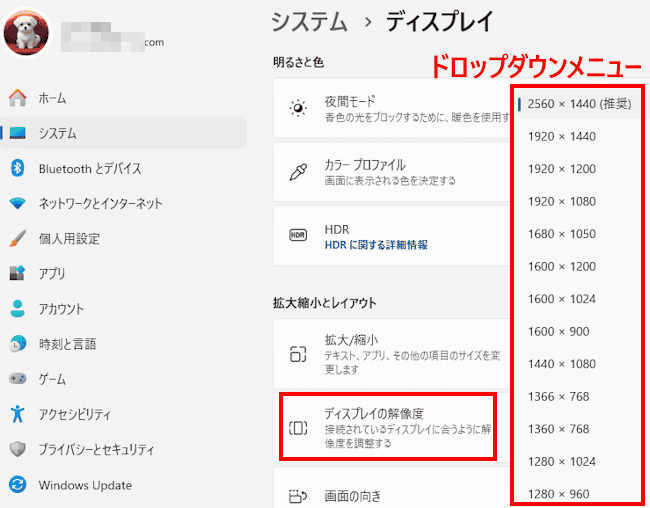Viewport: 650px width, 508px height.
Task: Select 1280 × 960 resolution
Action: coord(558,494)
